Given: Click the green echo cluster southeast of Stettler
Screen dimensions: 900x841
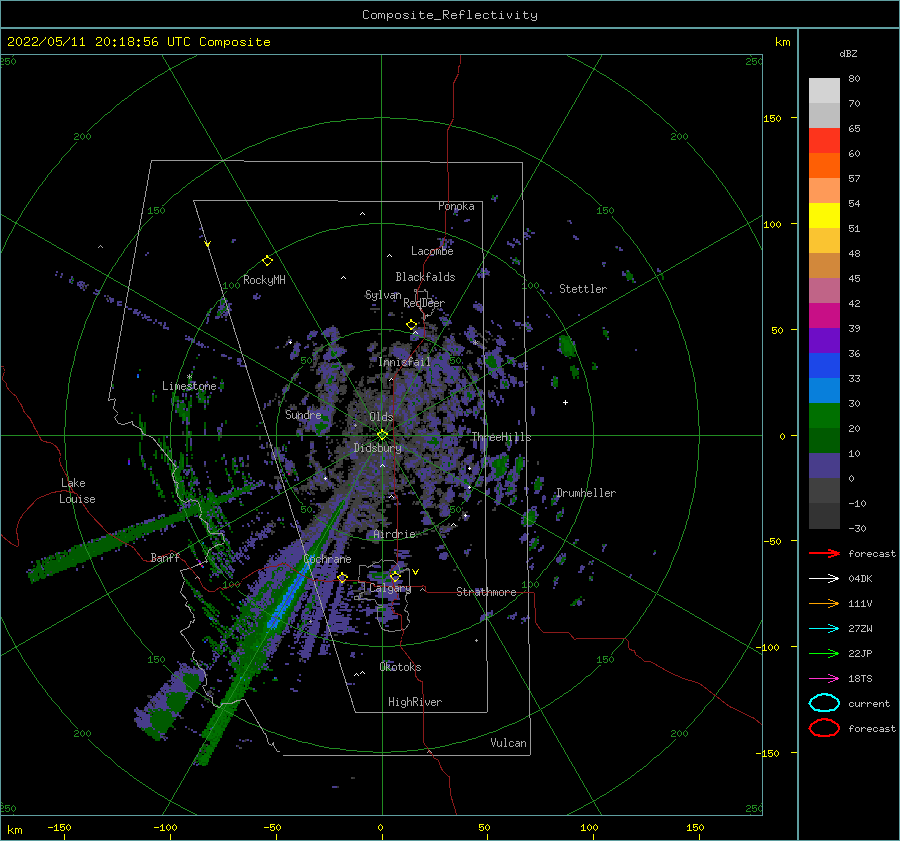Looking at the screenshot, I should click(567, 346).
